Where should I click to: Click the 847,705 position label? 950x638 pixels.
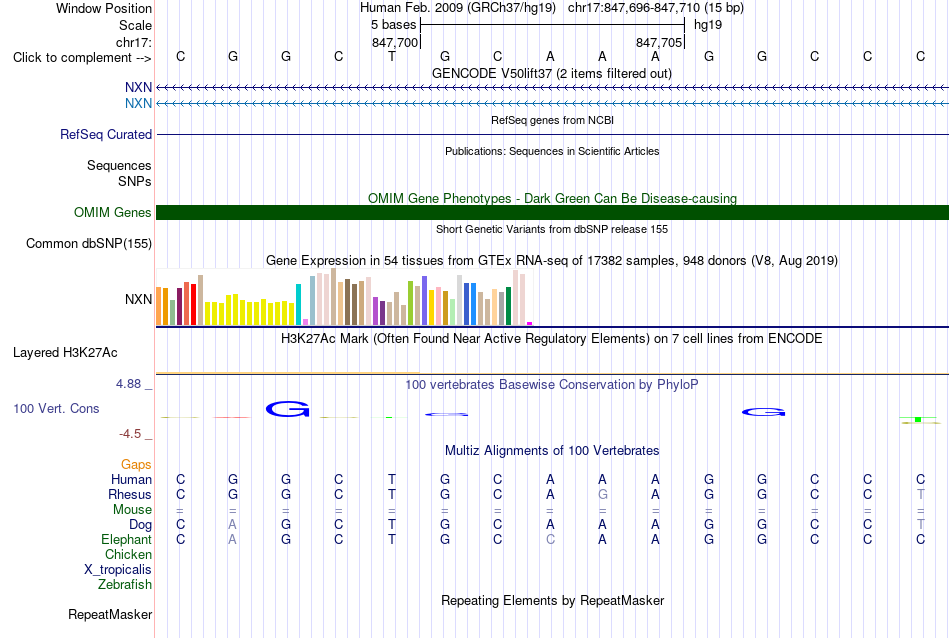click(659, 42)
